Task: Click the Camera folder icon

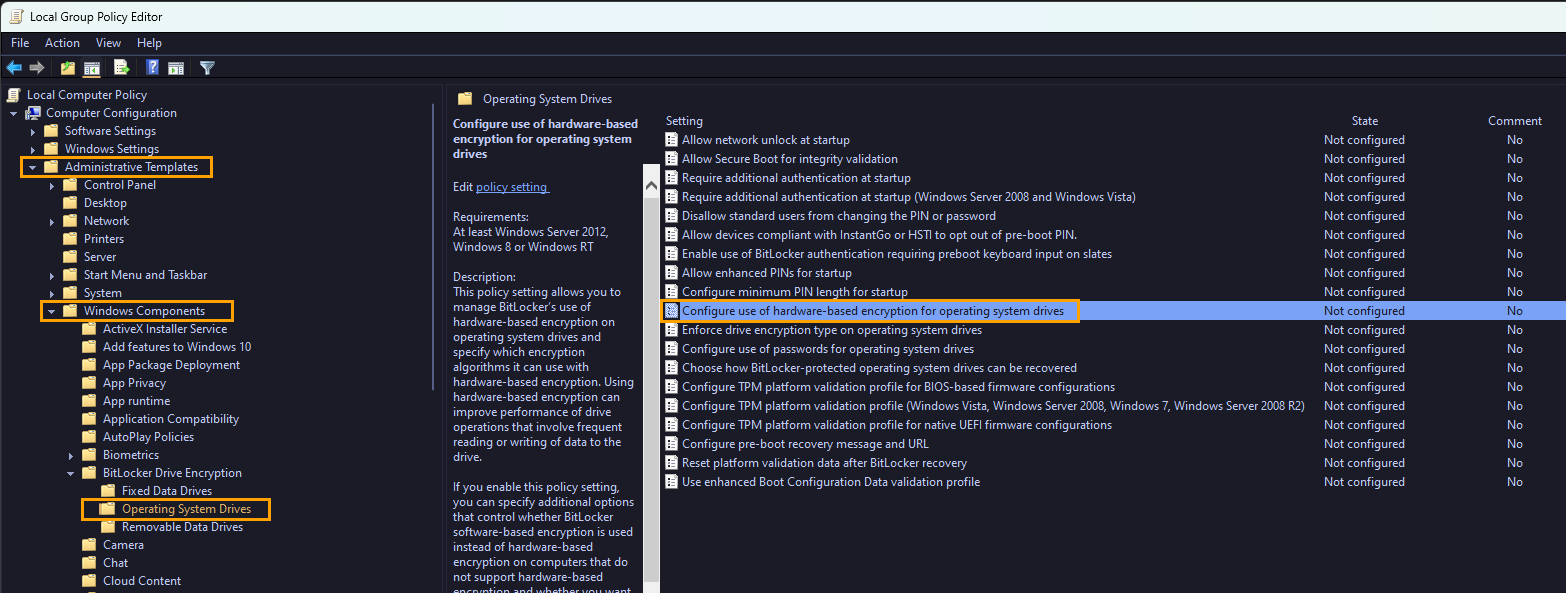Action: coord(89,545)
